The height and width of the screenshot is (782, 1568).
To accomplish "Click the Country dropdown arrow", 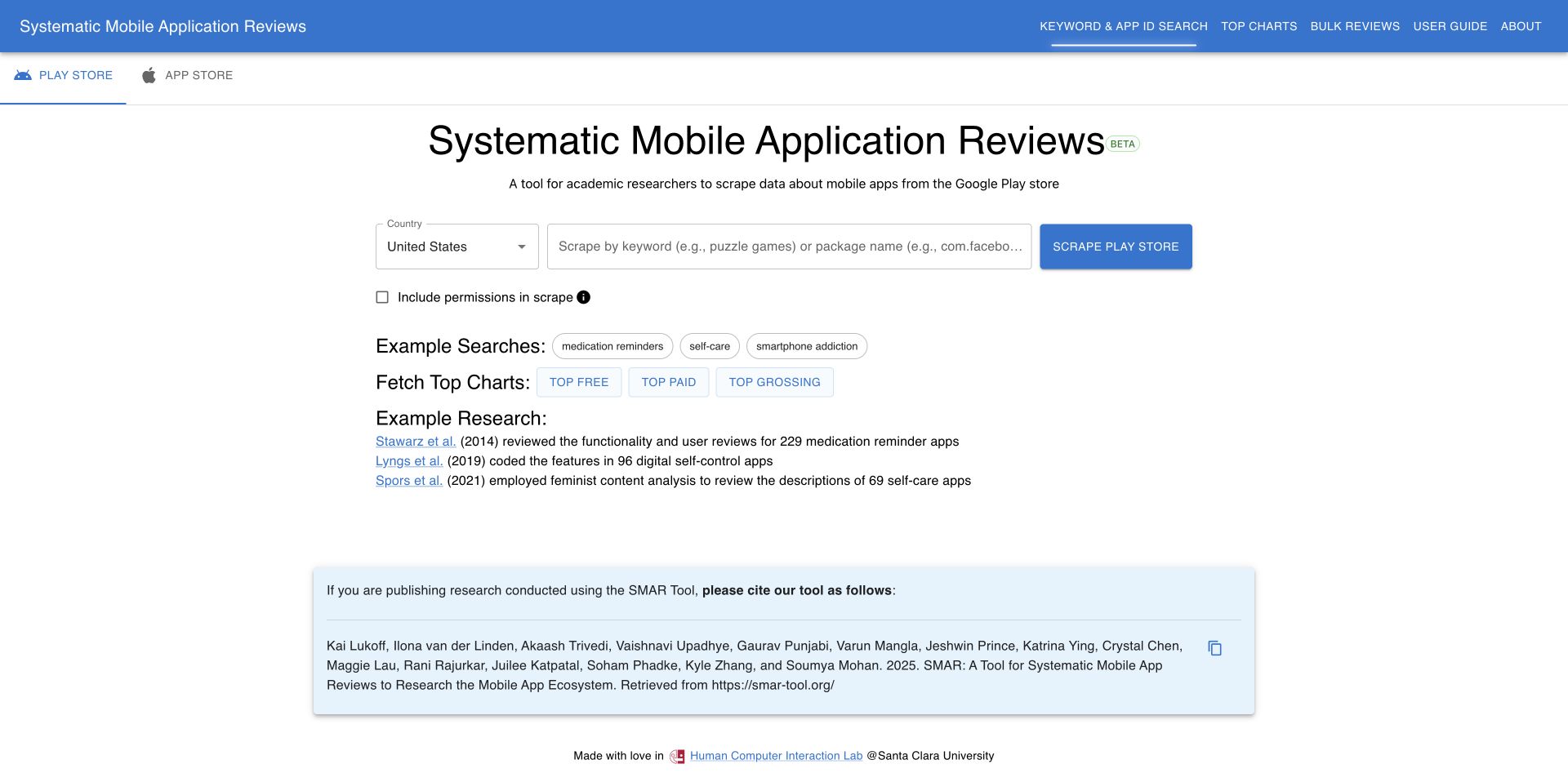I will (x=521, y=247).
